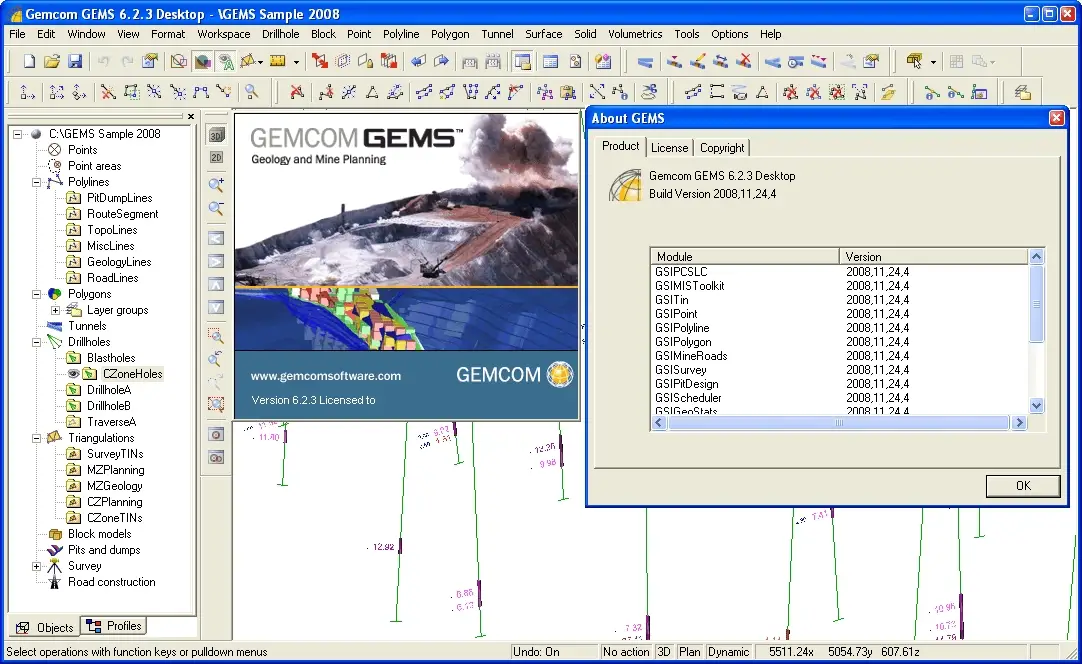Image resolution: width=1082 pixels, height=664 pixels.
Task: Collapse the Polylines tree node
Action: 37,182
